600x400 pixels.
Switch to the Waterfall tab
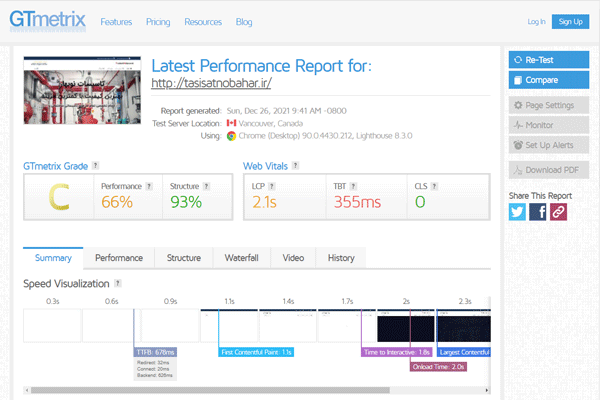click(242, 258)
